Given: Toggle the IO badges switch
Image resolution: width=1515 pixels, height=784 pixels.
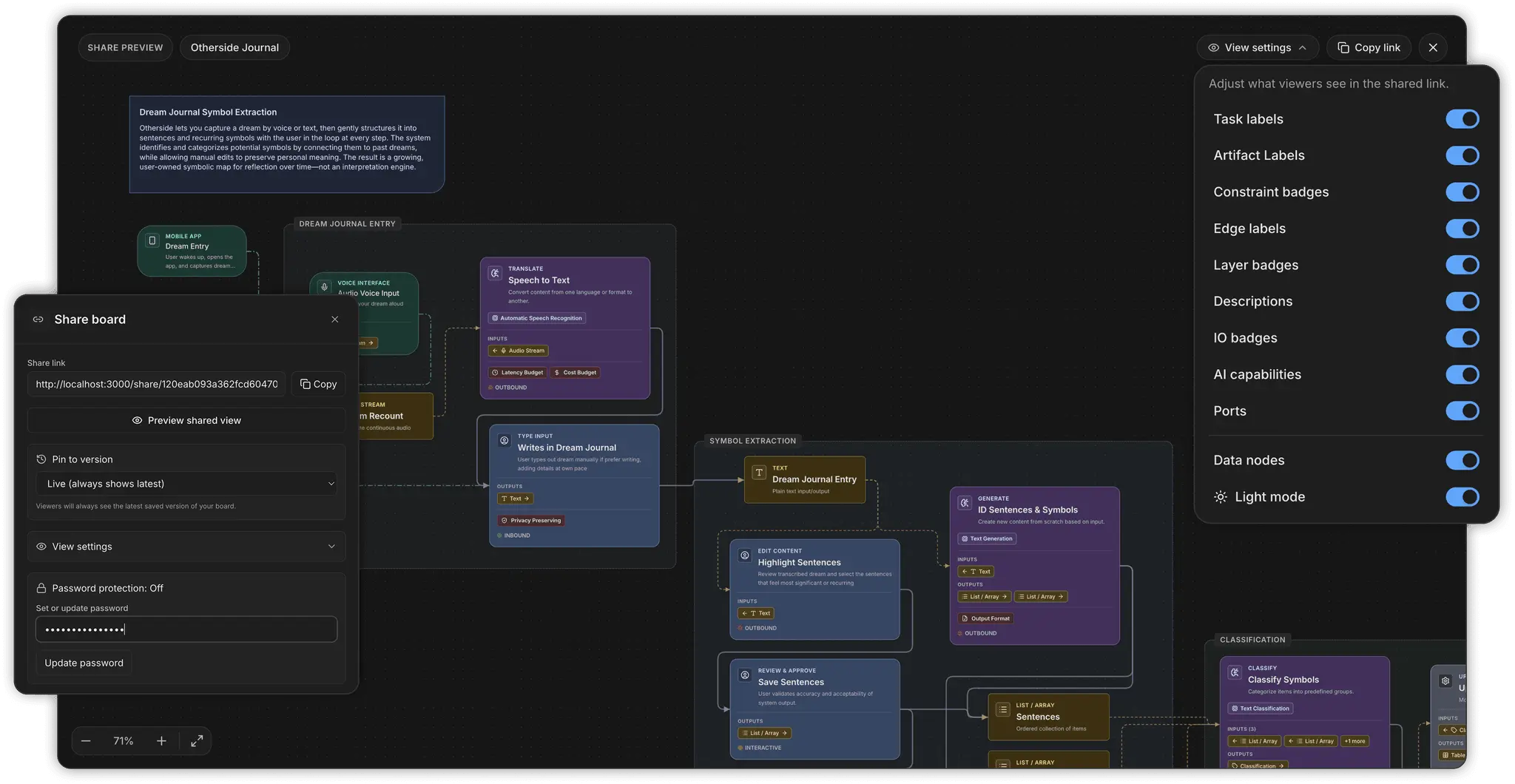Looking at the screenshot, I should 1462,338.
